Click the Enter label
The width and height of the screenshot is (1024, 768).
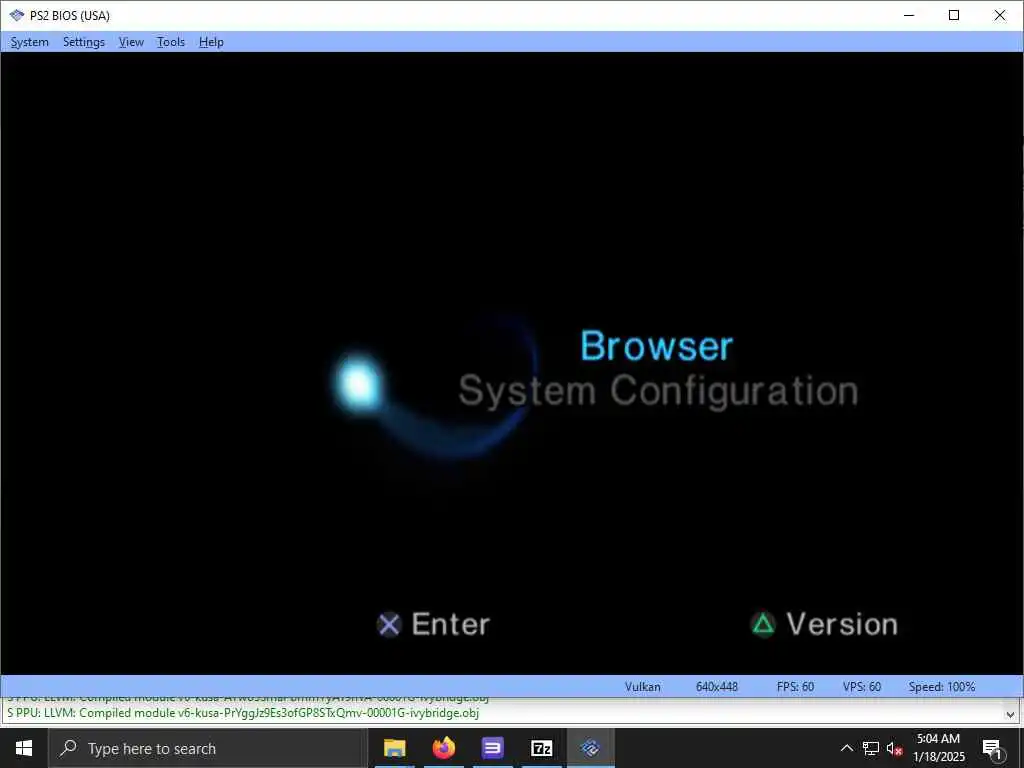(451, 624)
